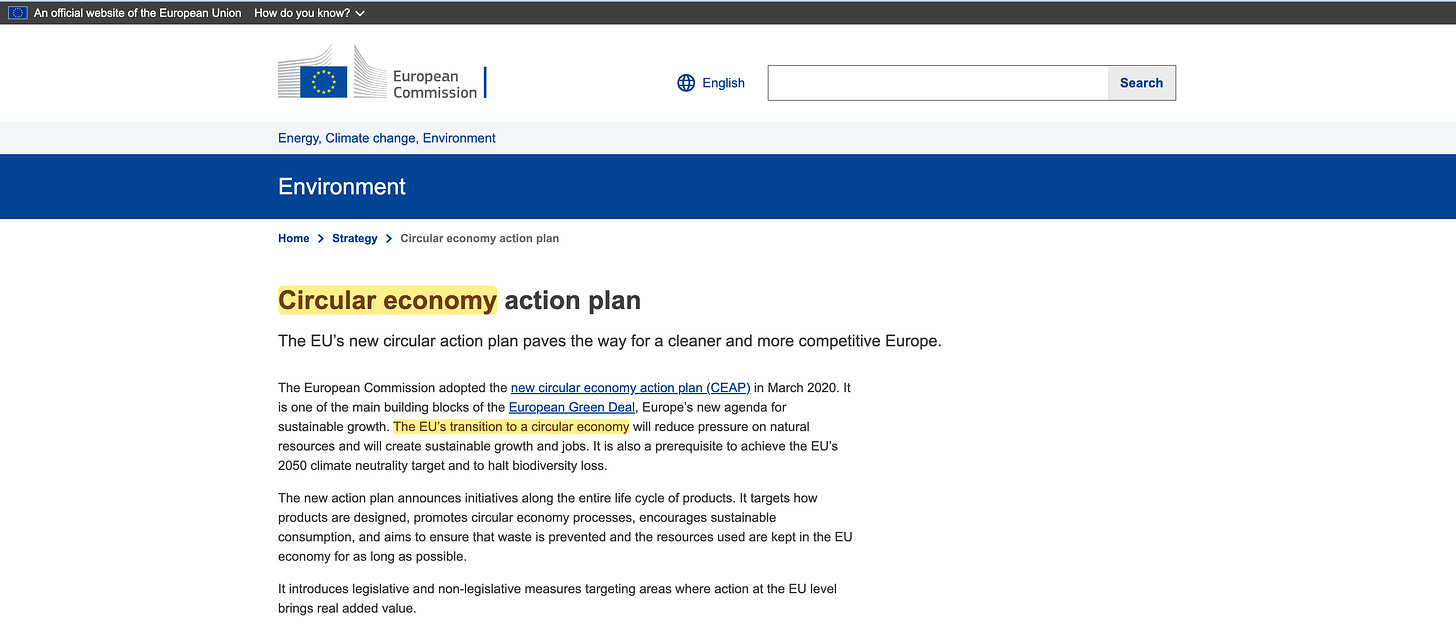Click the EU flag icon in top banner
Image resolution: width=1456 pixels, height=640 pixels.
(18, 13)
